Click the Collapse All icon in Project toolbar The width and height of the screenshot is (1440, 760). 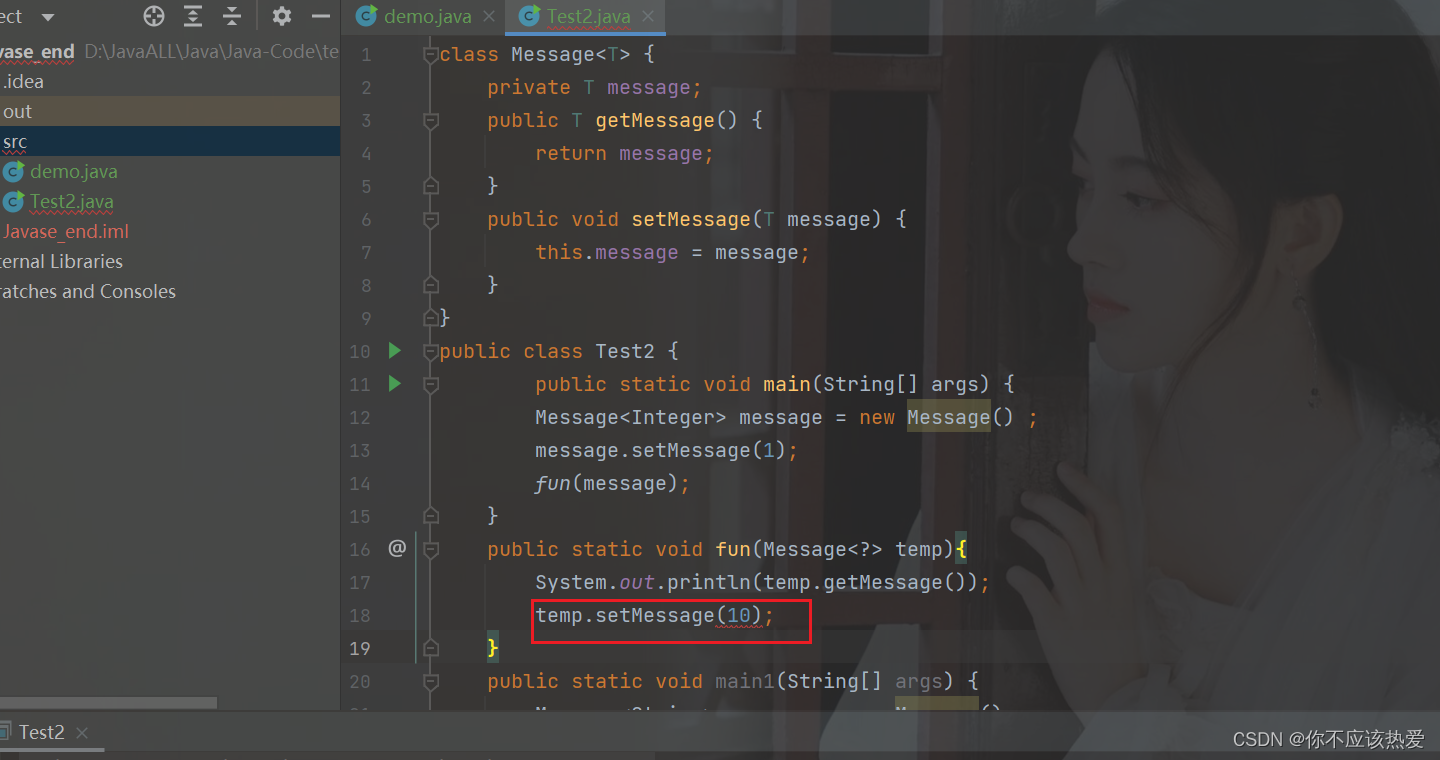pyautogui.click(x=232, y=16)
